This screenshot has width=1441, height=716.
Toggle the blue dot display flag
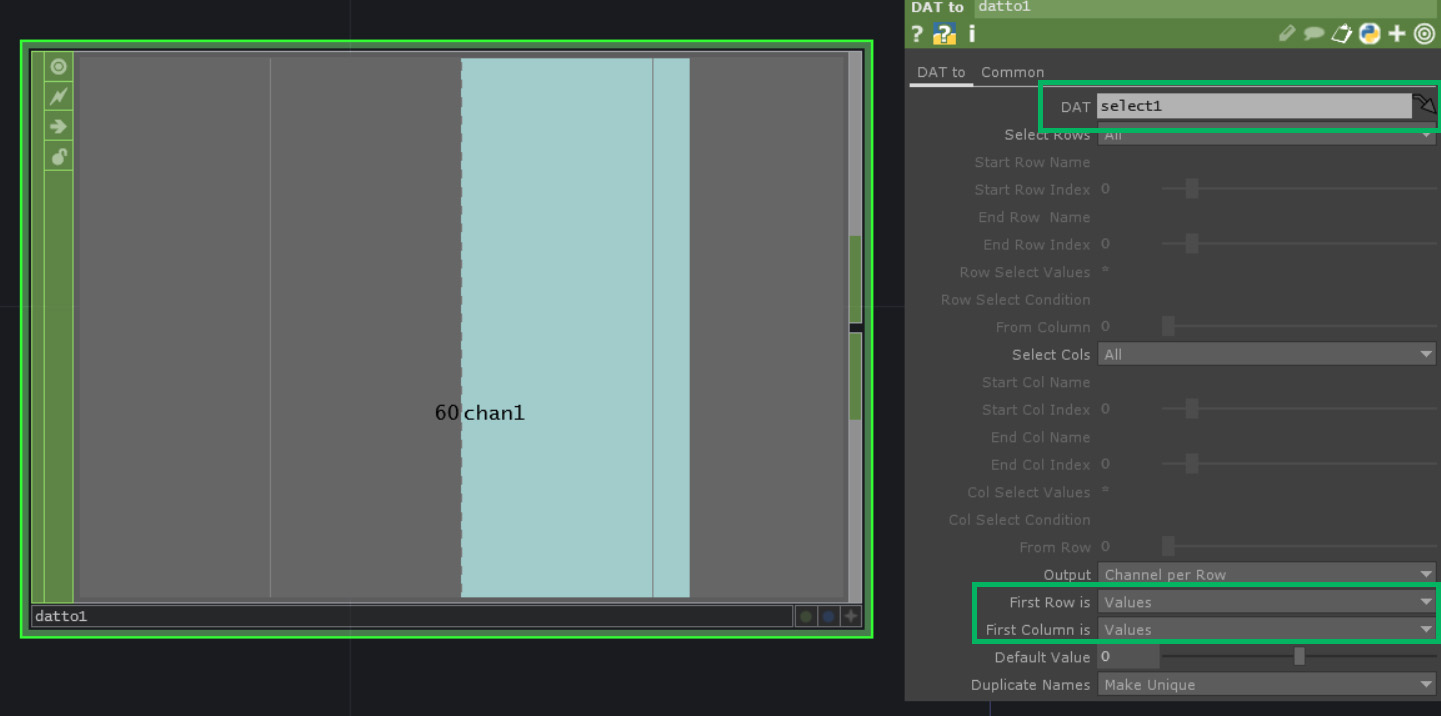[x=829, y=616]
